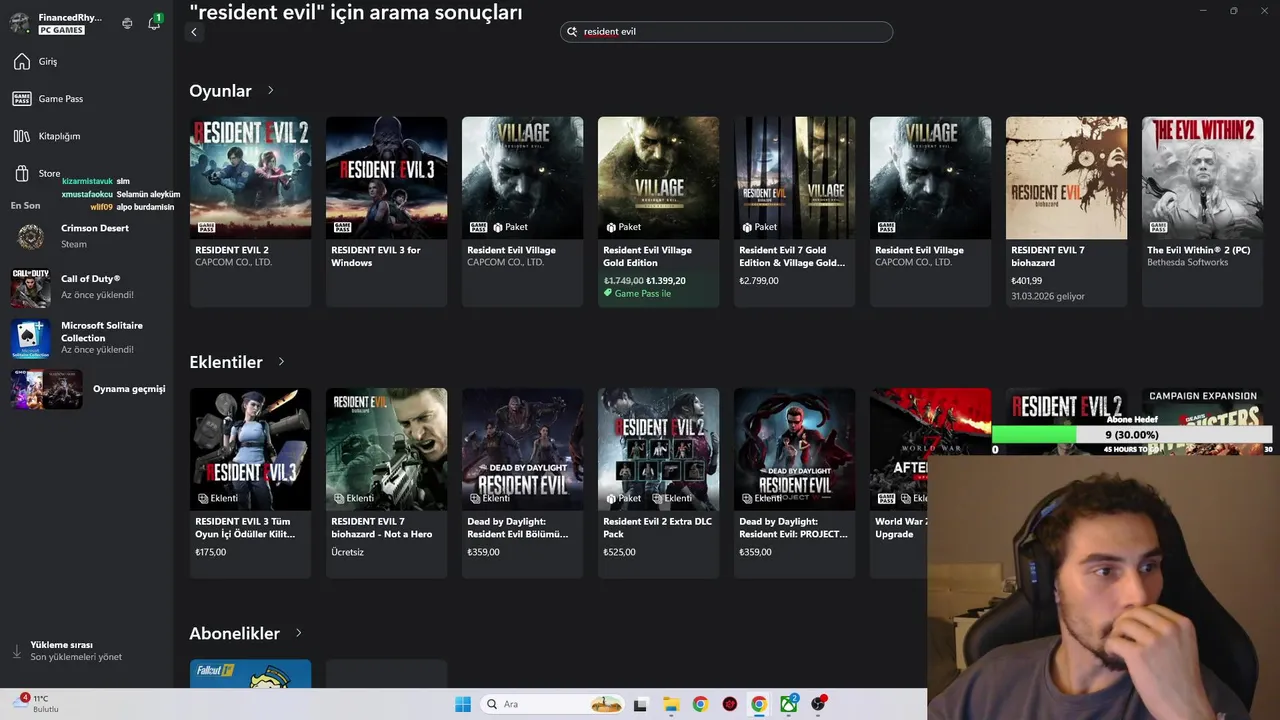Open the Abonelikler heading
1280x720 pixels.
234,634
